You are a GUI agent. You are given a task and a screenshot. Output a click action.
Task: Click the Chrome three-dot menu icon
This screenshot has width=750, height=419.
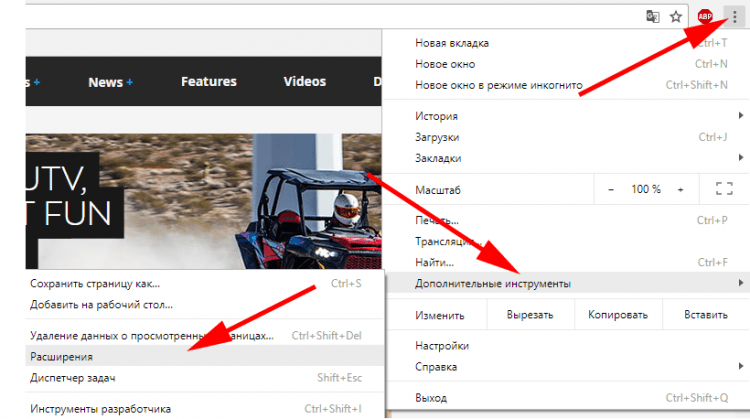[x=736, y=16]
